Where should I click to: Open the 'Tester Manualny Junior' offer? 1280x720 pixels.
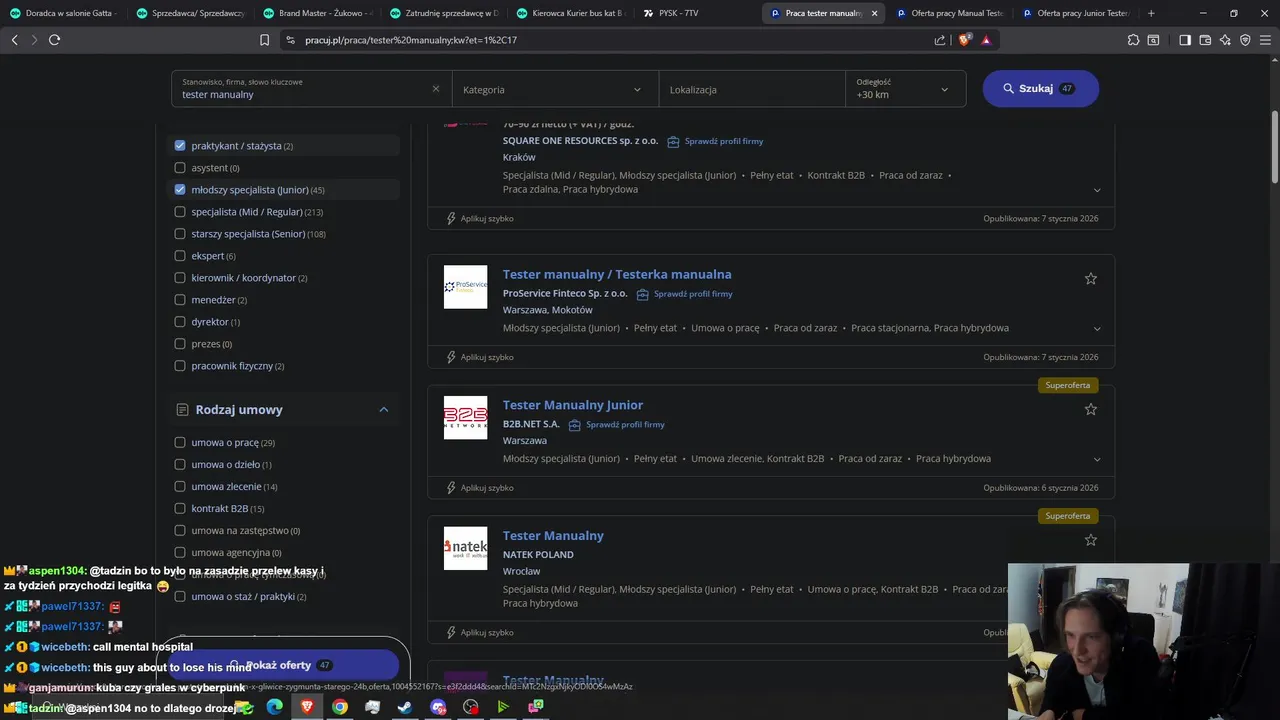tap(573, 405)
